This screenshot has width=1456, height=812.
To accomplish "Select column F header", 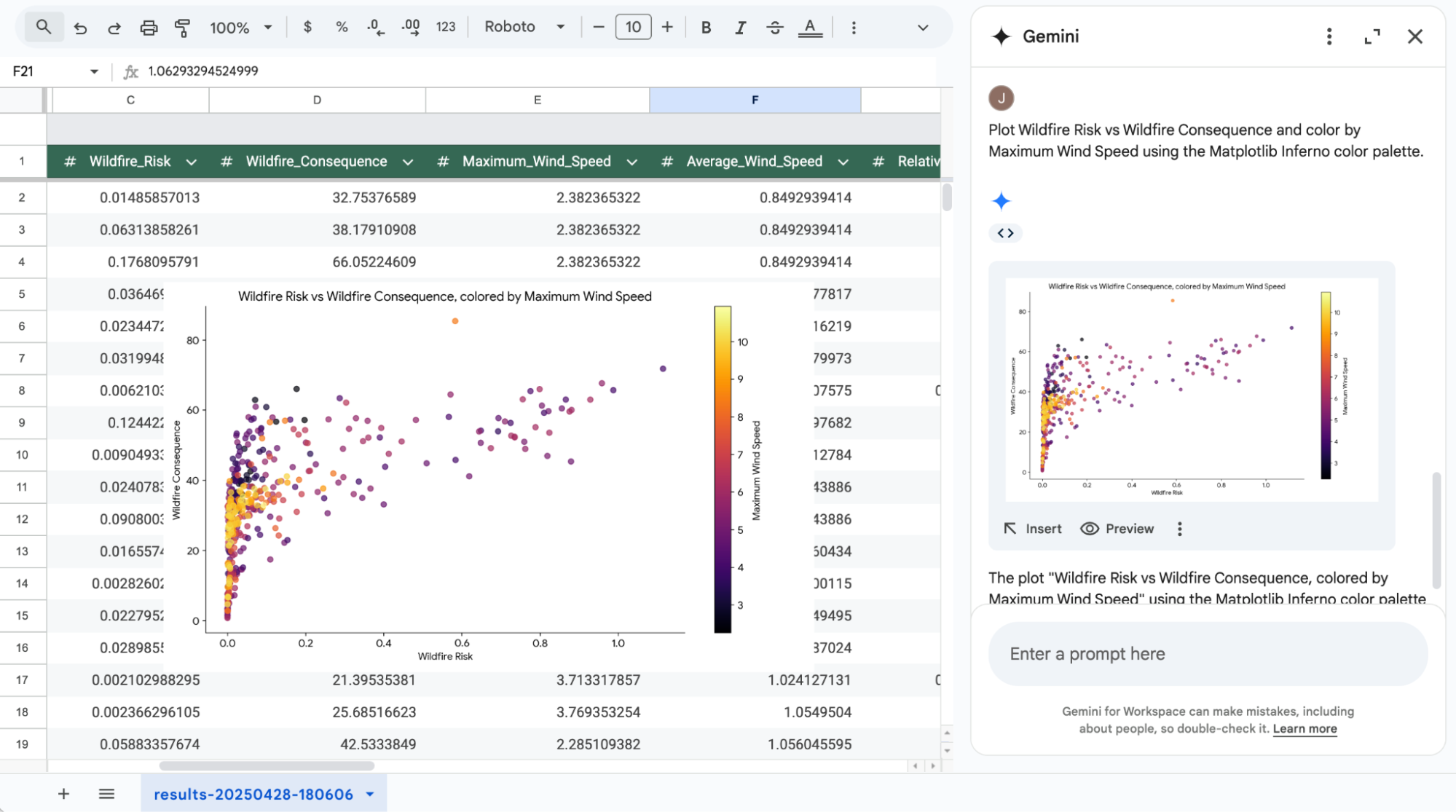I will [x=755, y=100].
